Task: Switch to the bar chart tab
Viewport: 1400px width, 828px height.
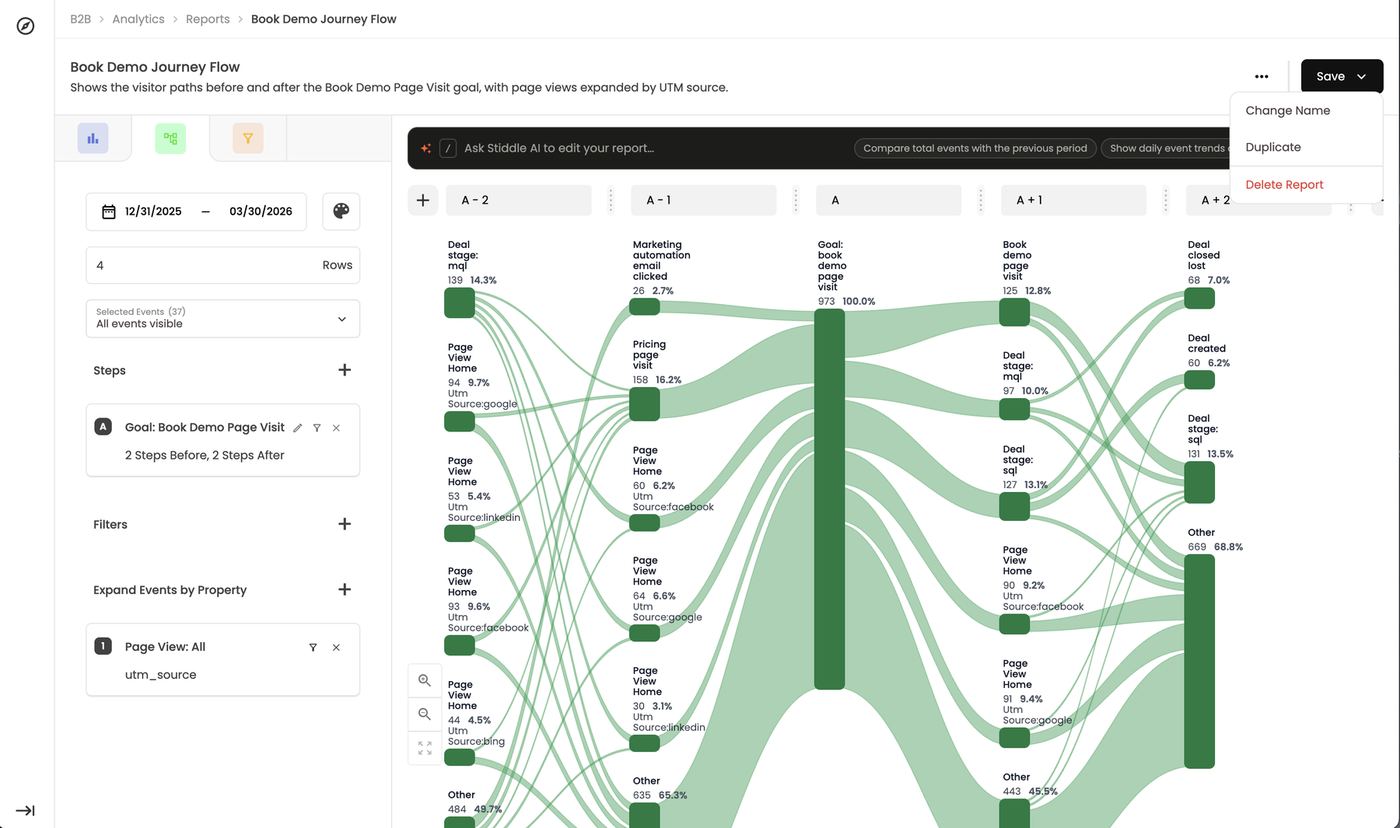Action: pos(93,139)
